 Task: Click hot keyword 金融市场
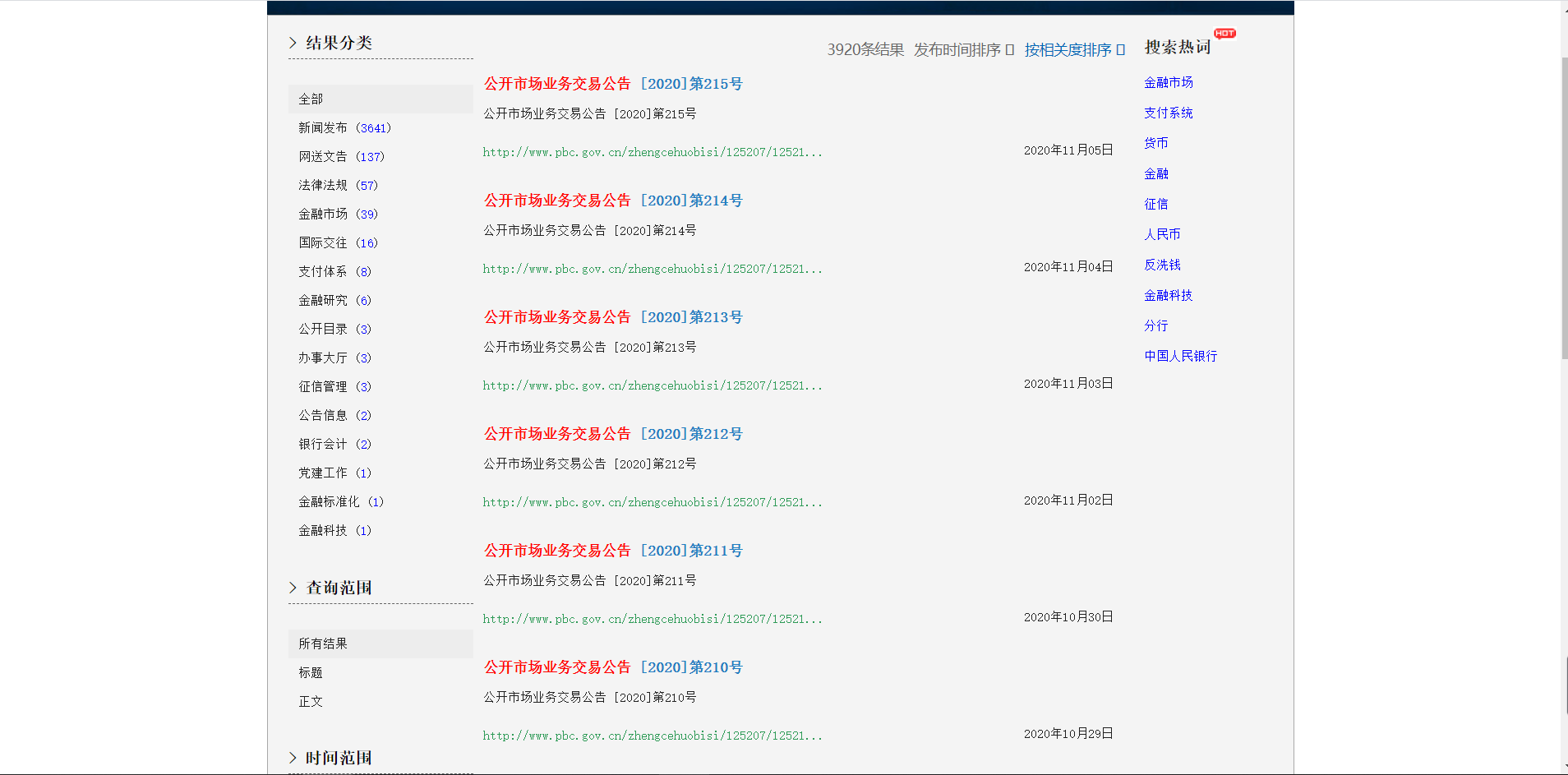pyautogui.click(x=1169, y=83)
